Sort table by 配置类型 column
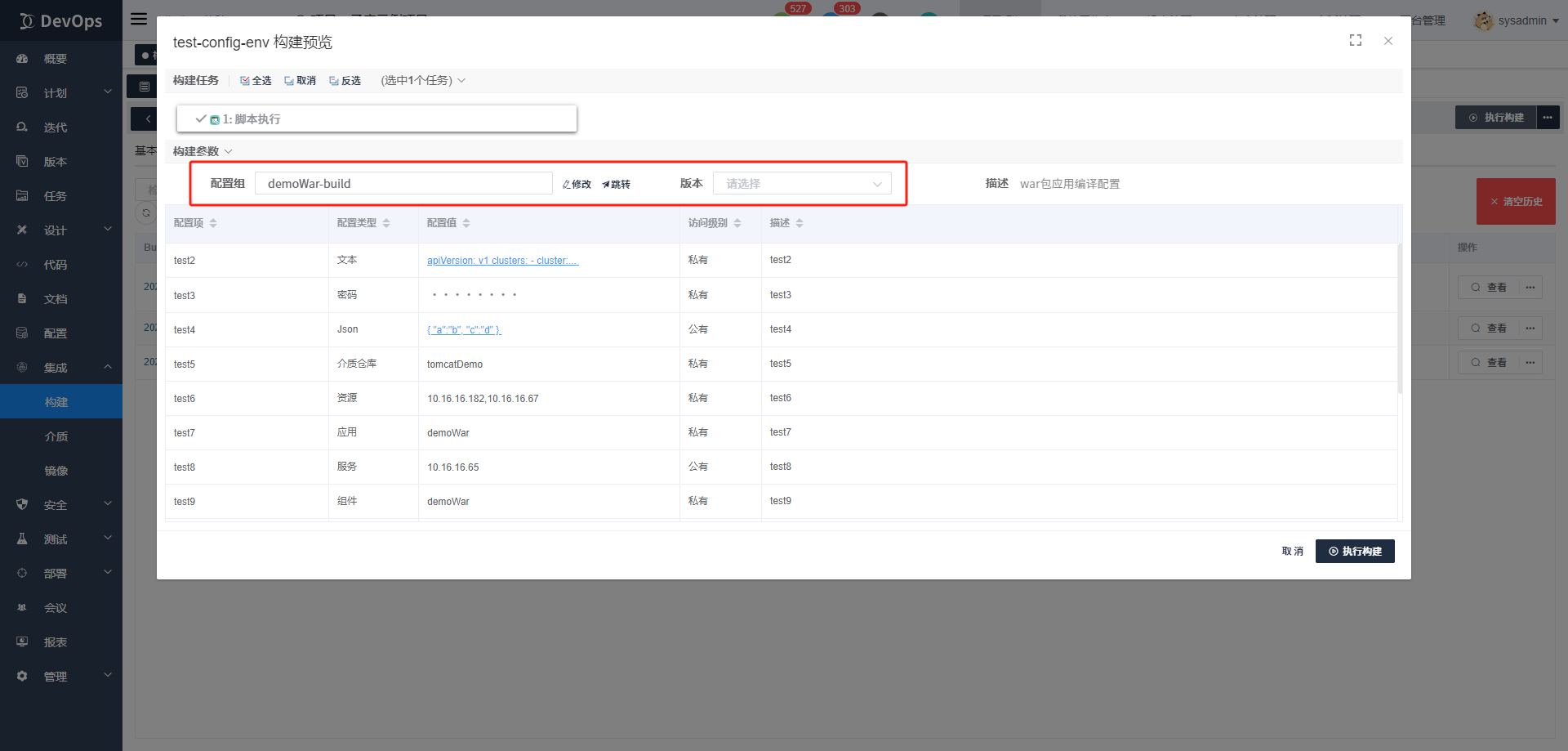1568x751 pixels. click(386, 223)
